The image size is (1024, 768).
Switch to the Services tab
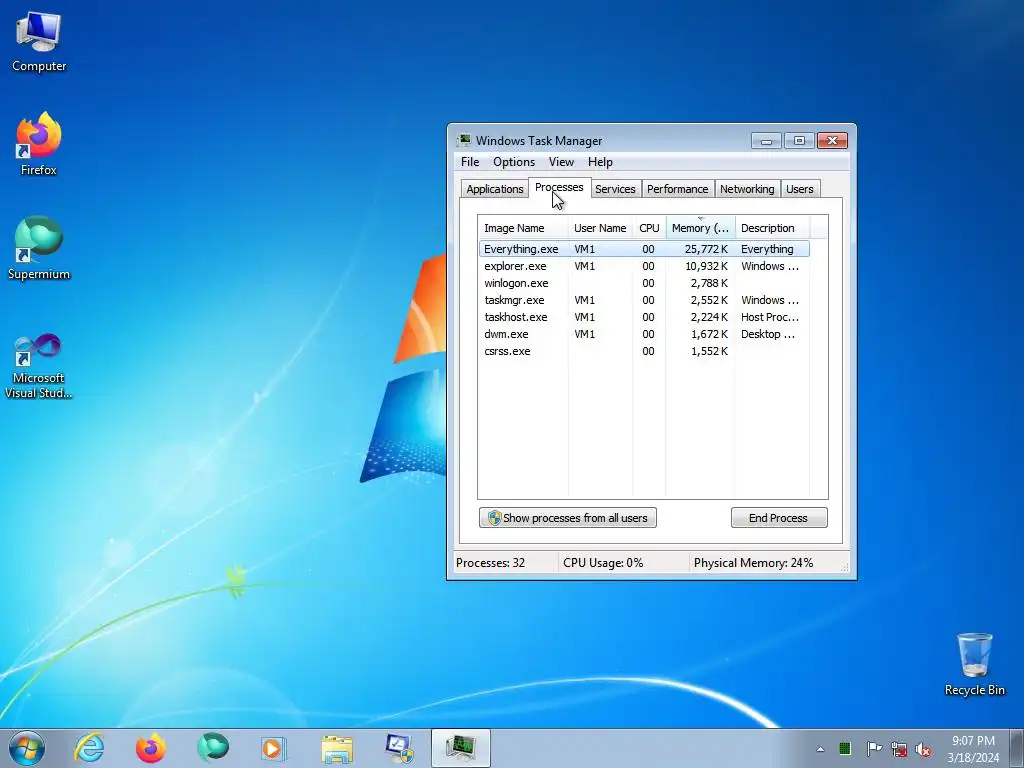(x=615, y=189)
